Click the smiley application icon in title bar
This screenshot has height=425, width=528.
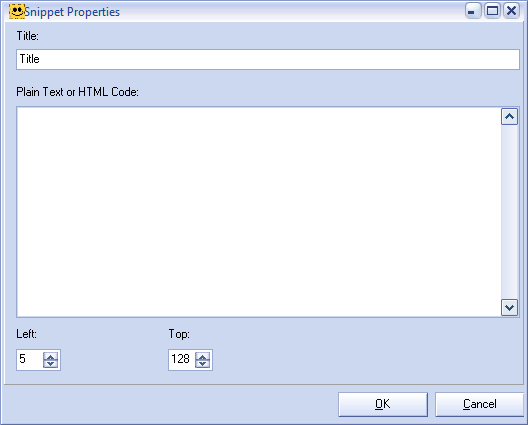pos(16,11)
